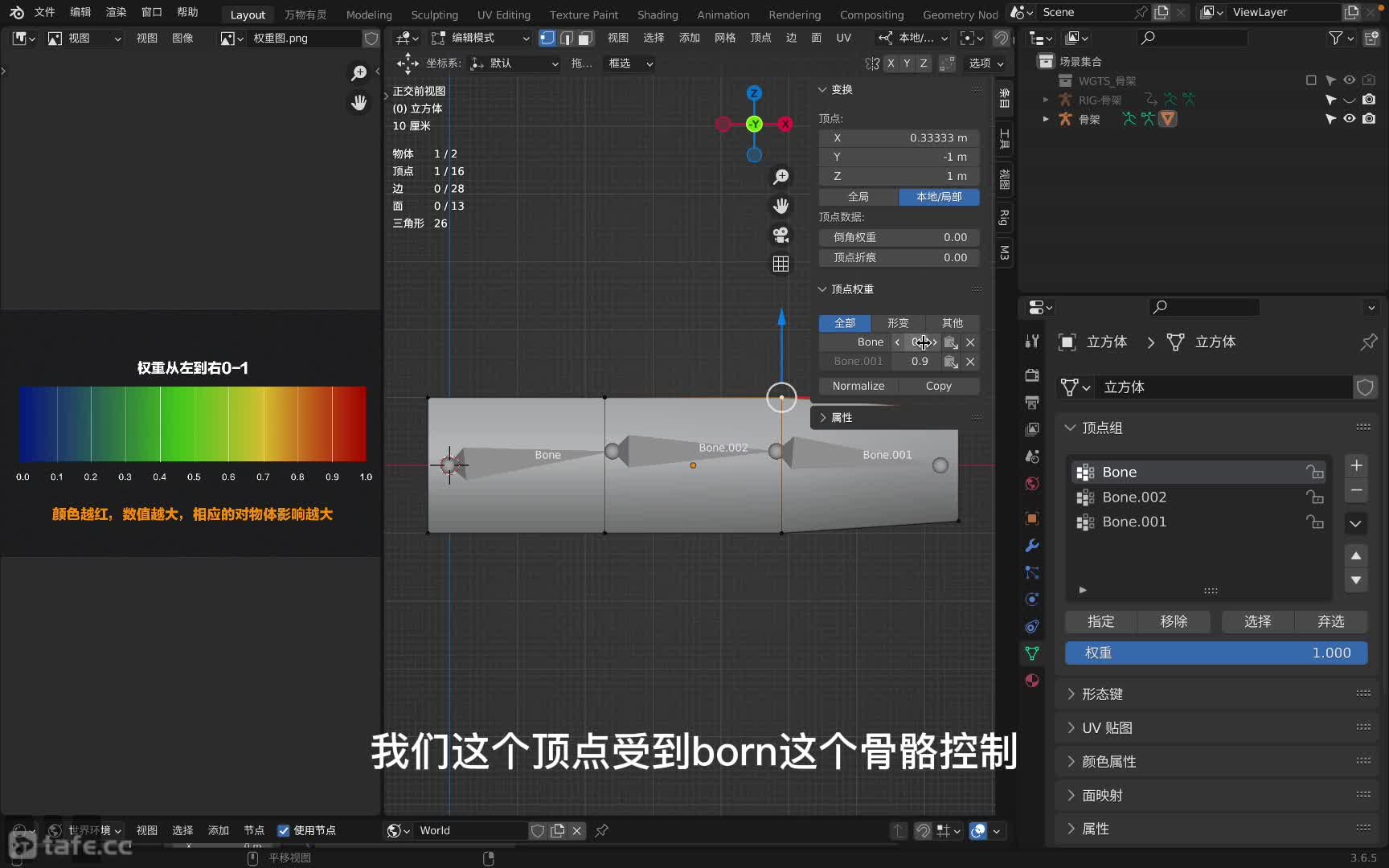Remove vertex from Bone.001 weight group
1389x868 pixels.
(x=970, y=362)
